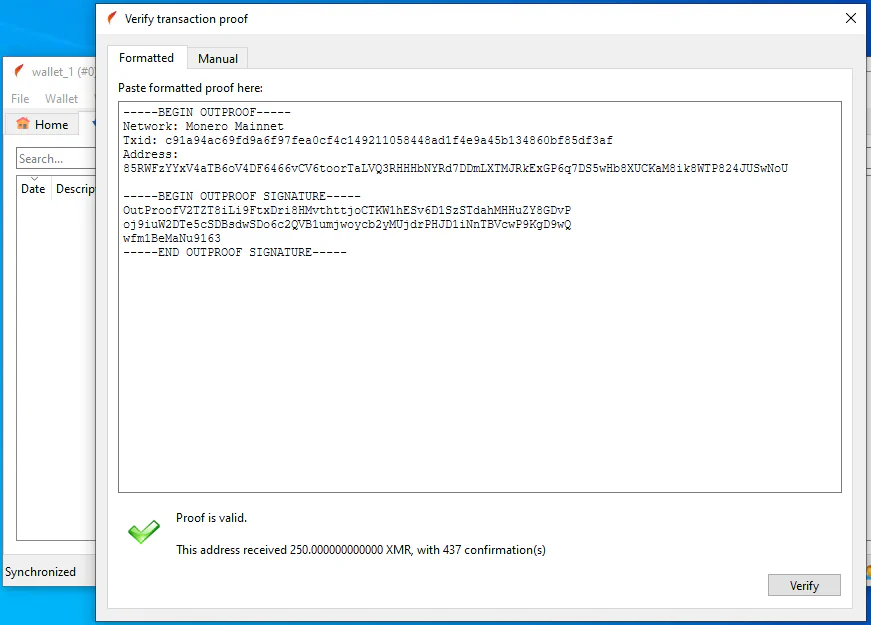Switch to the Manual tab
The height and width of the screenshot is (625, 871).
click(x=218, y=58)
